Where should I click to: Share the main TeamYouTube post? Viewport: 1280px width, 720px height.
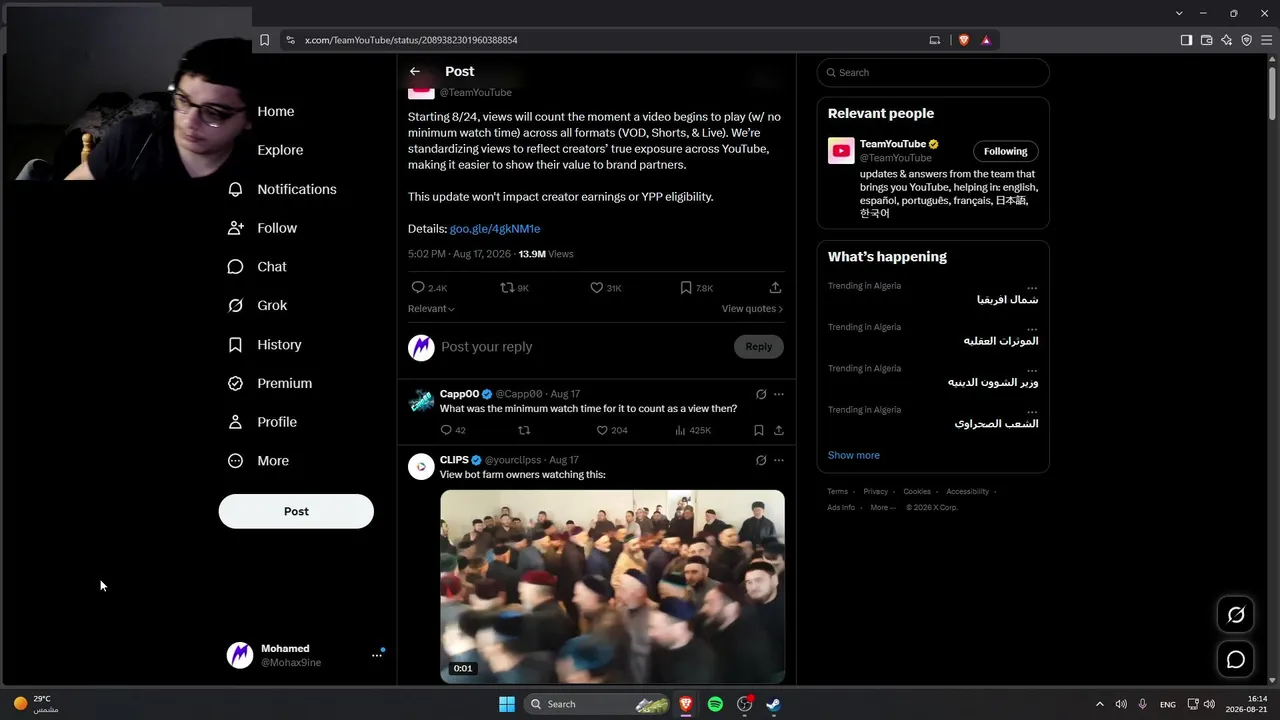[x=775, y=288]
